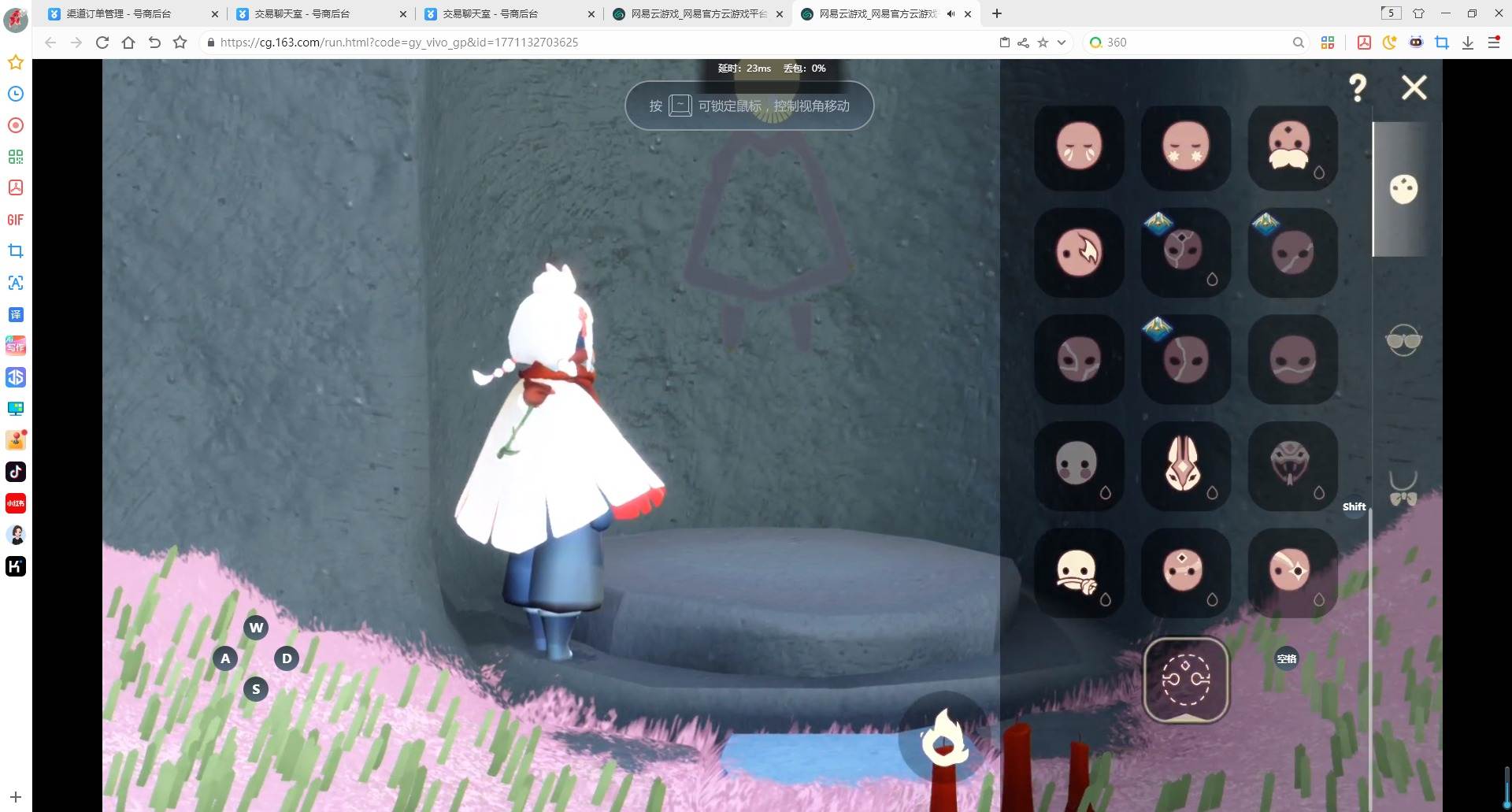
Task: Select the white rabbit mask
Action: (1186, 466)
